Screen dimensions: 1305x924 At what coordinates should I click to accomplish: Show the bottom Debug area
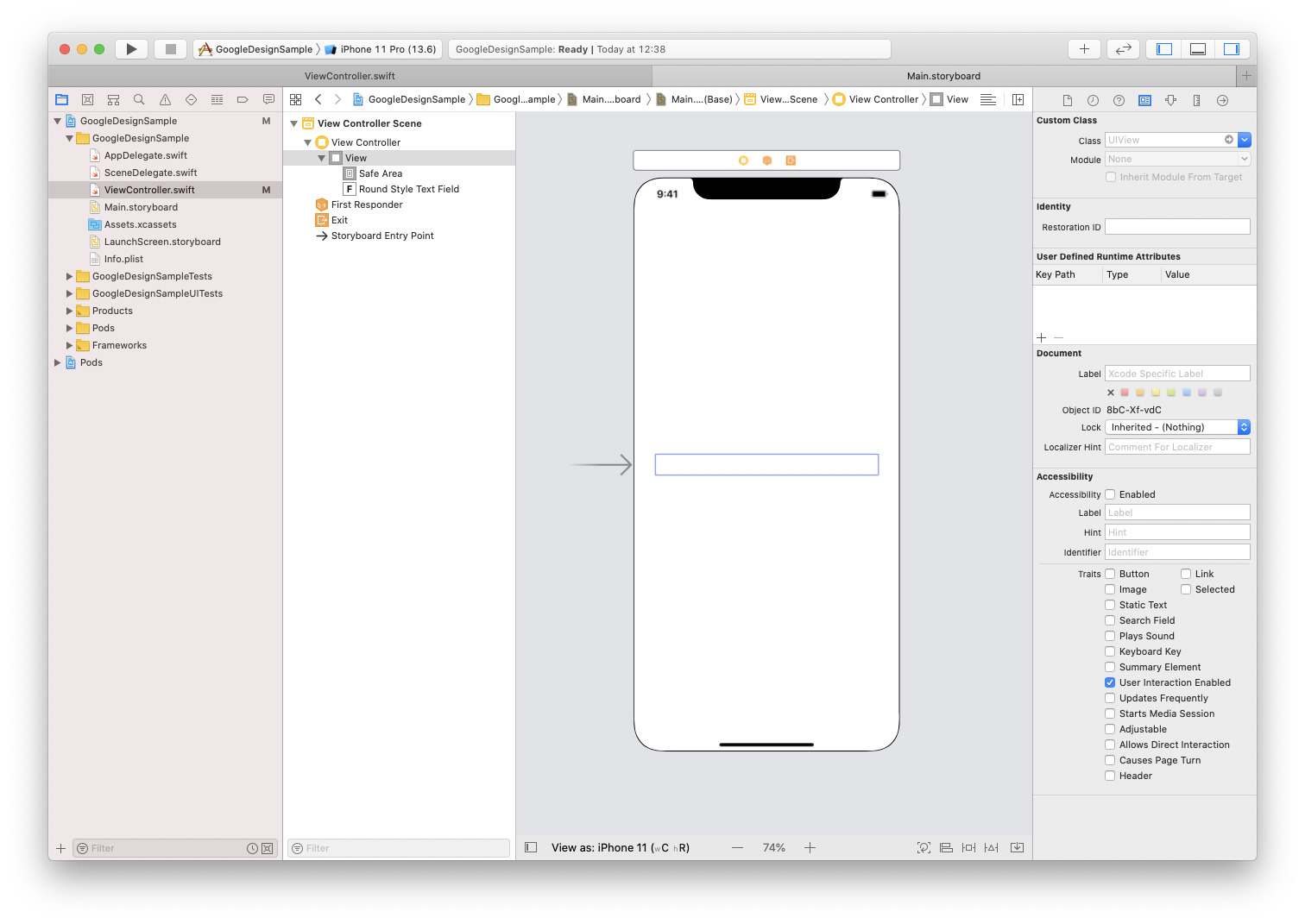(1198, 49)
